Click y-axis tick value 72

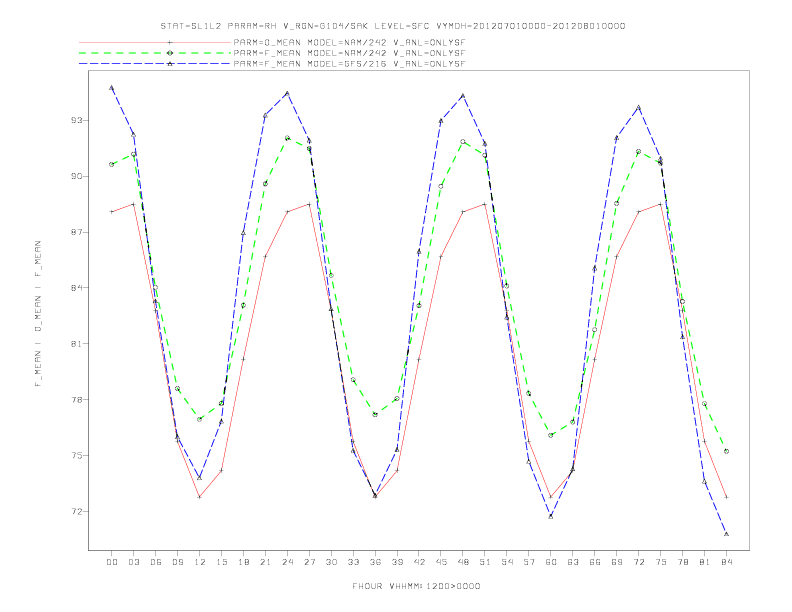point(77,512)
